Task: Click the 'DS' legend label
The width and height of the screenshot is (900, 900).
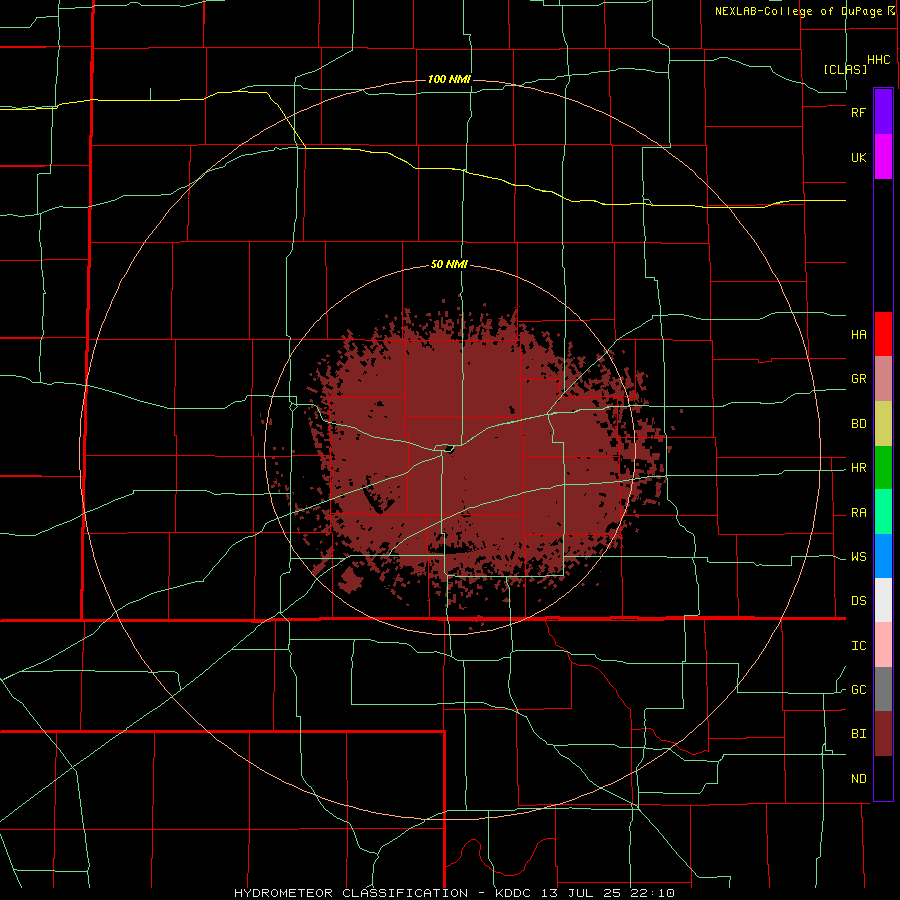Action: tap(858, 600)
